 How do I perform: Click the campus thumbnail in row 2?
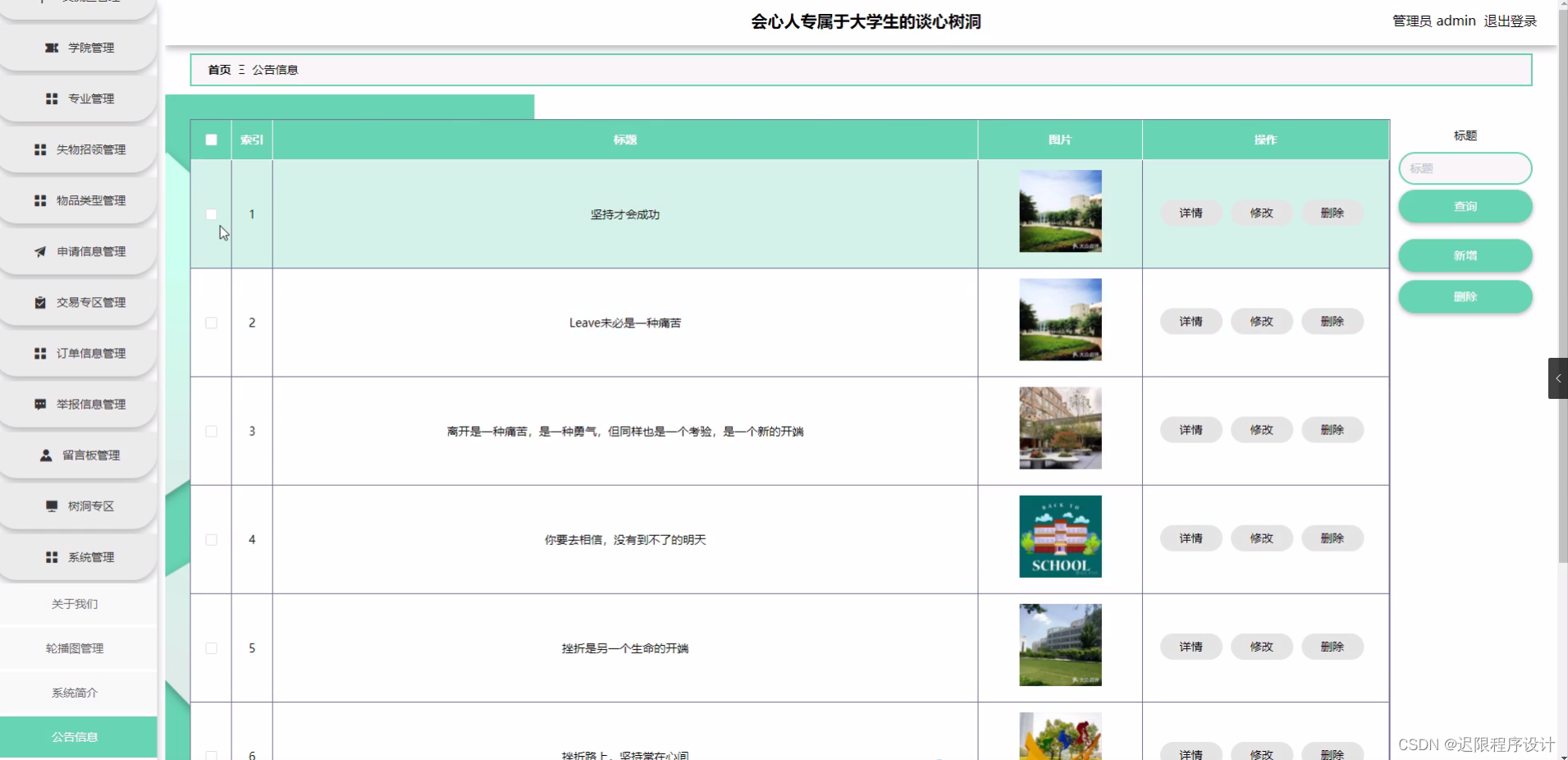point(1060,319)
